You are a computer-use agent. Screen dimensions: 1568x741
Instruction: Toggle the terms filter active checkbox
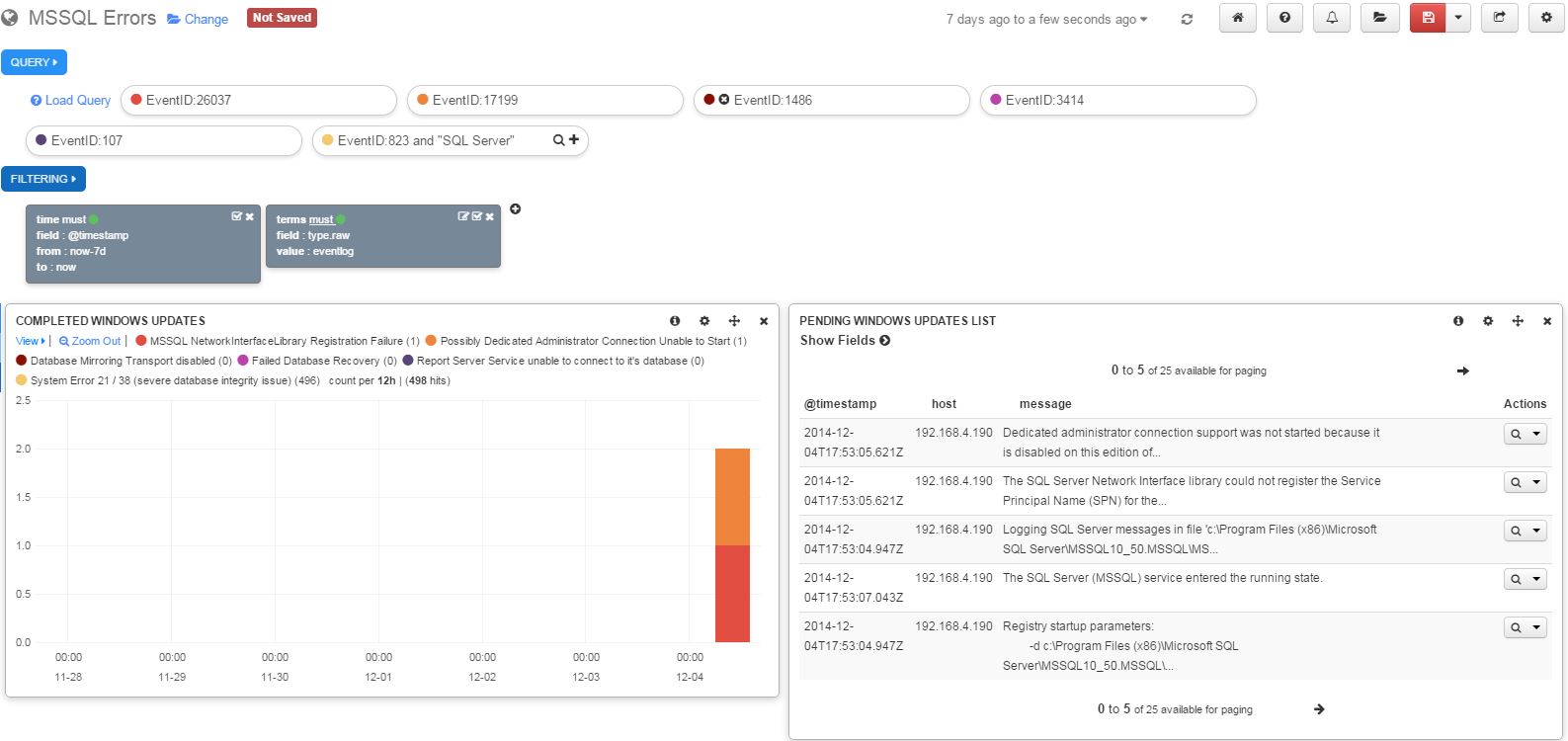(x=477, y=216)
